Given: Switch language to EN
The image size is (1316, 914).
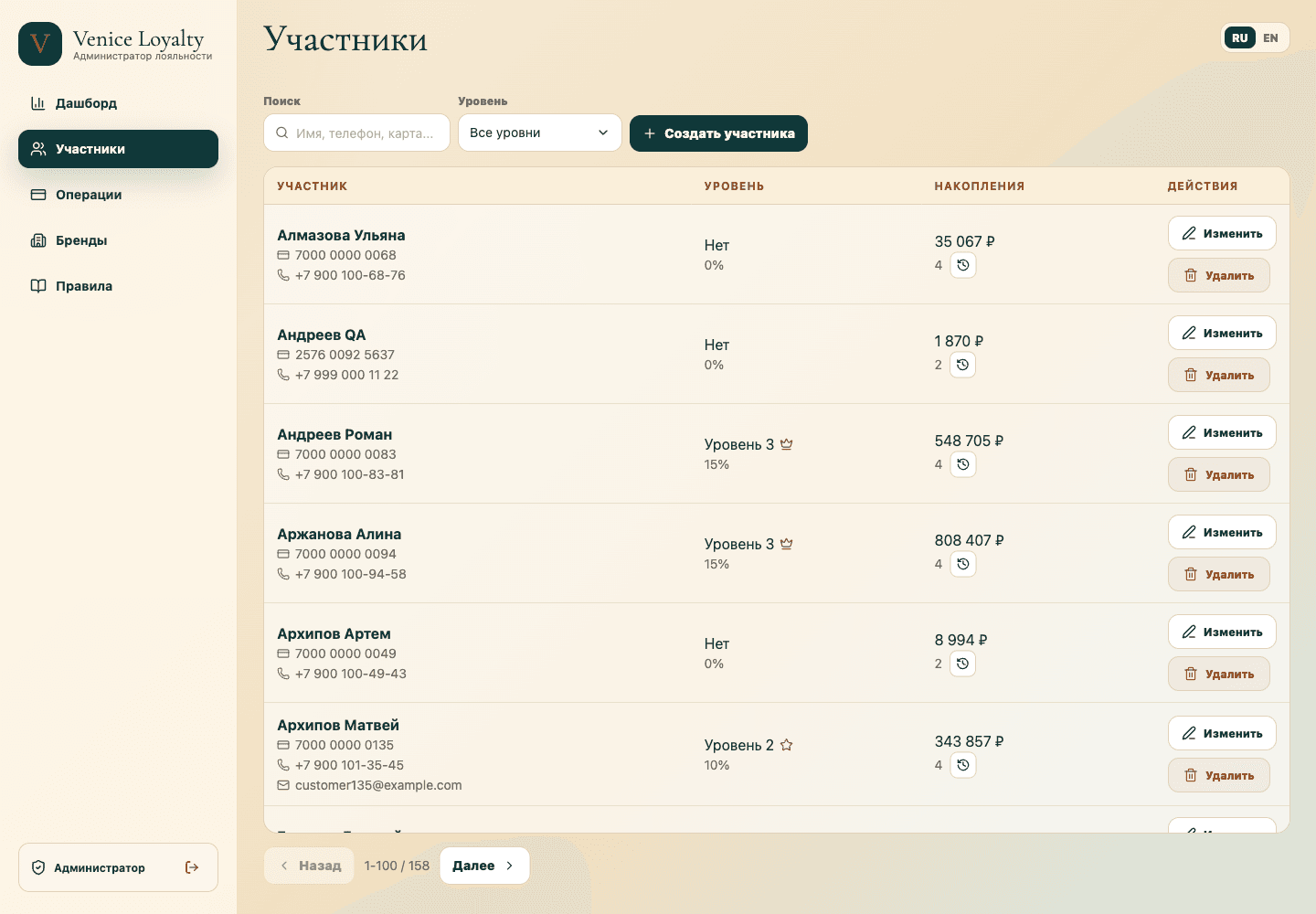Looking at the screenshot, I should (x=1271, y=38).
